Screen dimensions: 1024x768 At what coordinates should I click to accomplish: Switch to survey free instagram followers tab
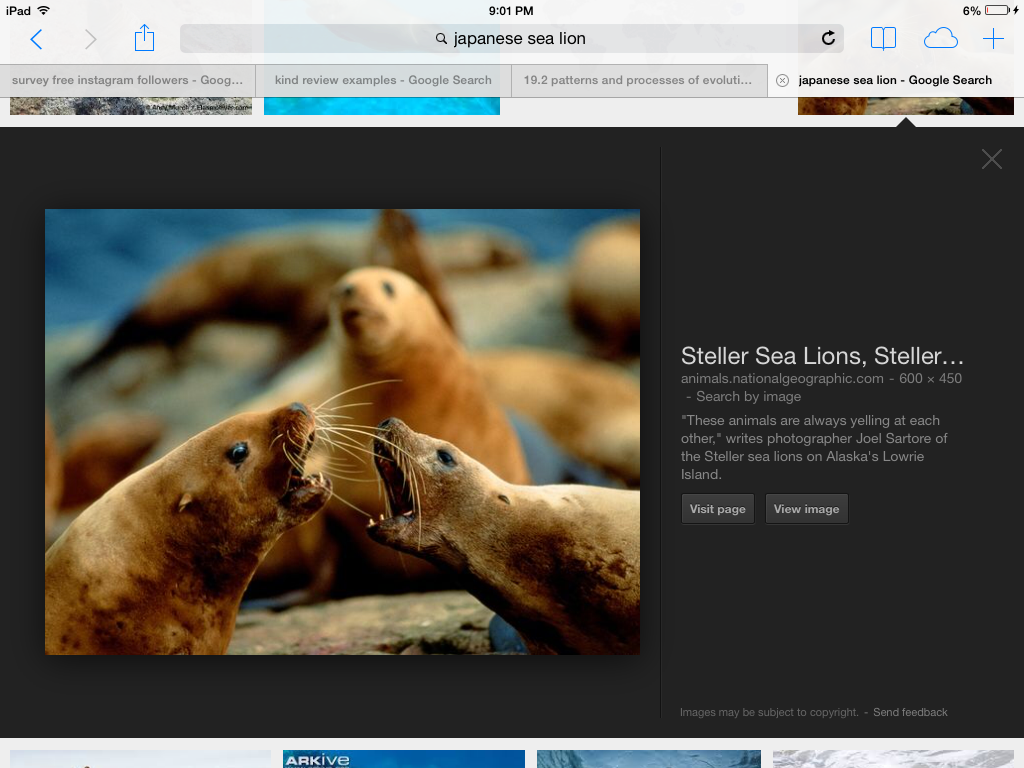[x=127, y=80]
